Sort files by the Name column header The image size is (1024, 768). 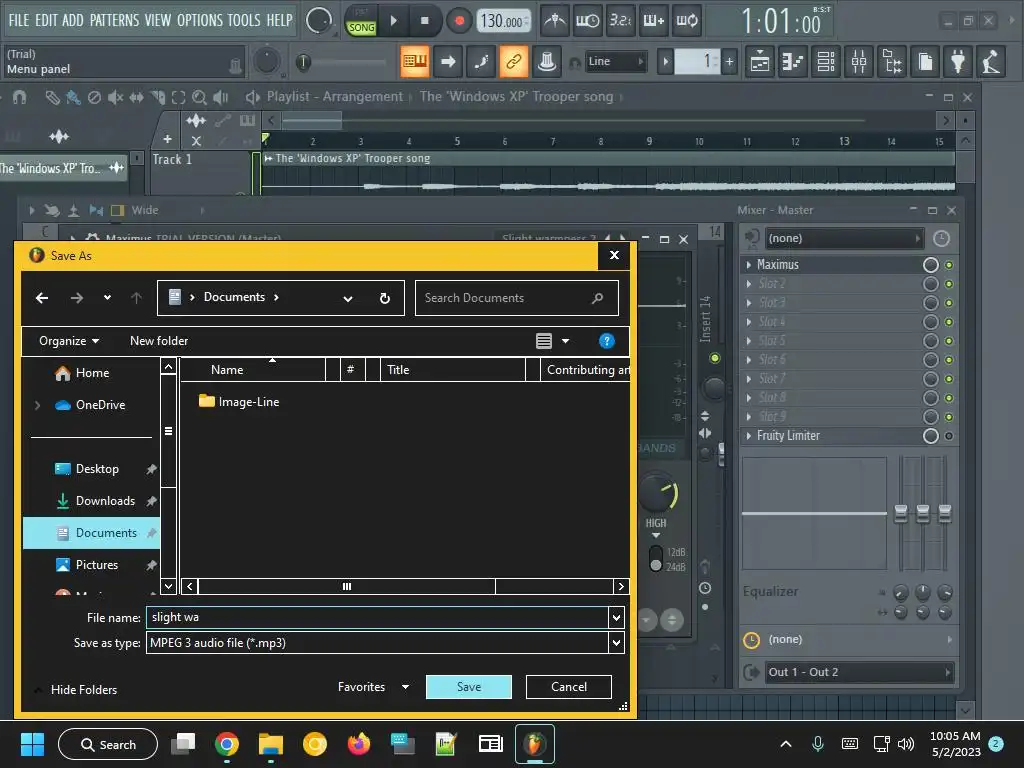(253, 370)
